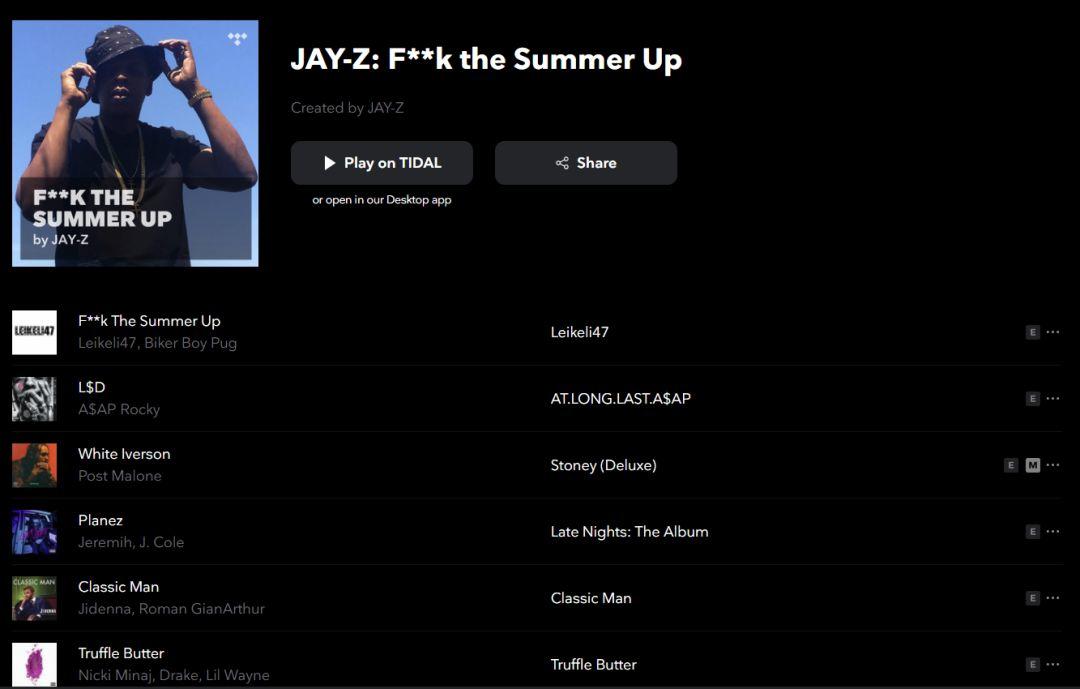Open the A$AP Rocky artist link
Viewport: 1080px width, 689px height.
[x=119, y=409]
